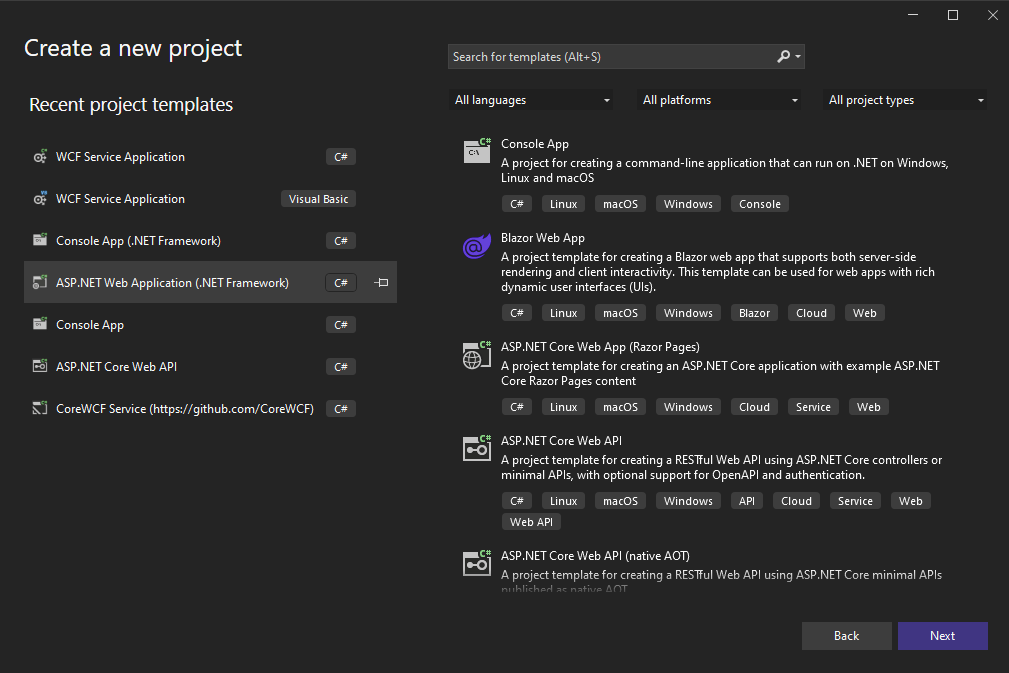Click the API tag under ASP.NET Core Web API
This screenshot has height=673, width=1009.
[746, 501]
